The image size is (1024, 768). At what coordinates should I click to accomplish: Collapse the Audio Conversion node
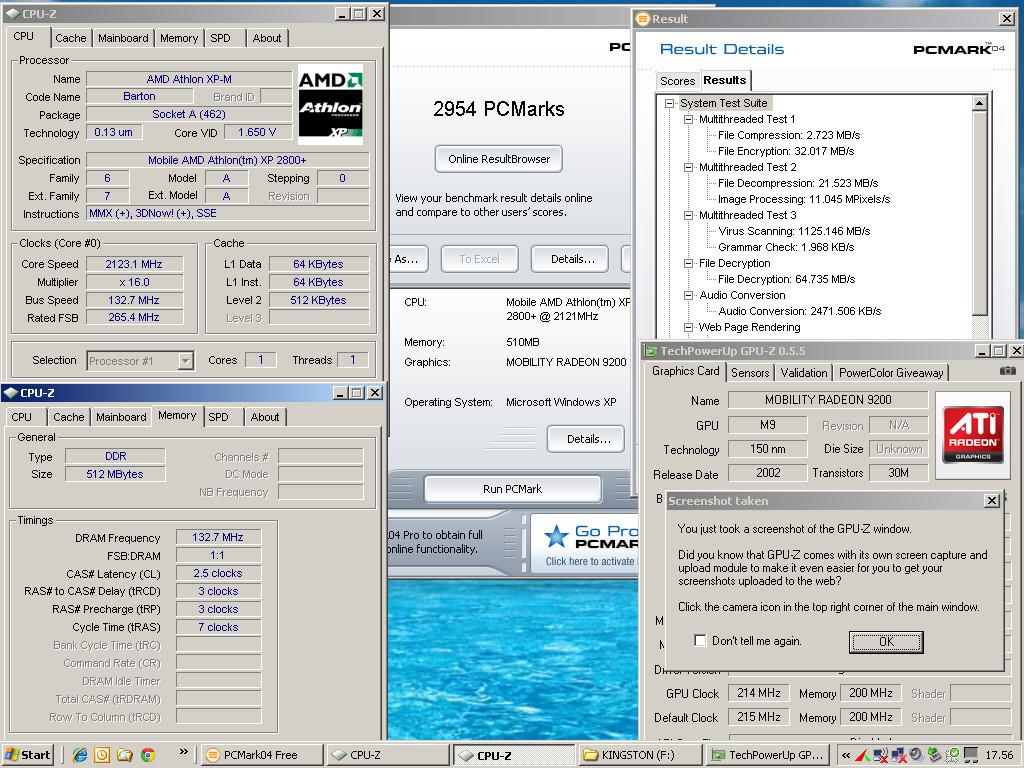[688, 295]
